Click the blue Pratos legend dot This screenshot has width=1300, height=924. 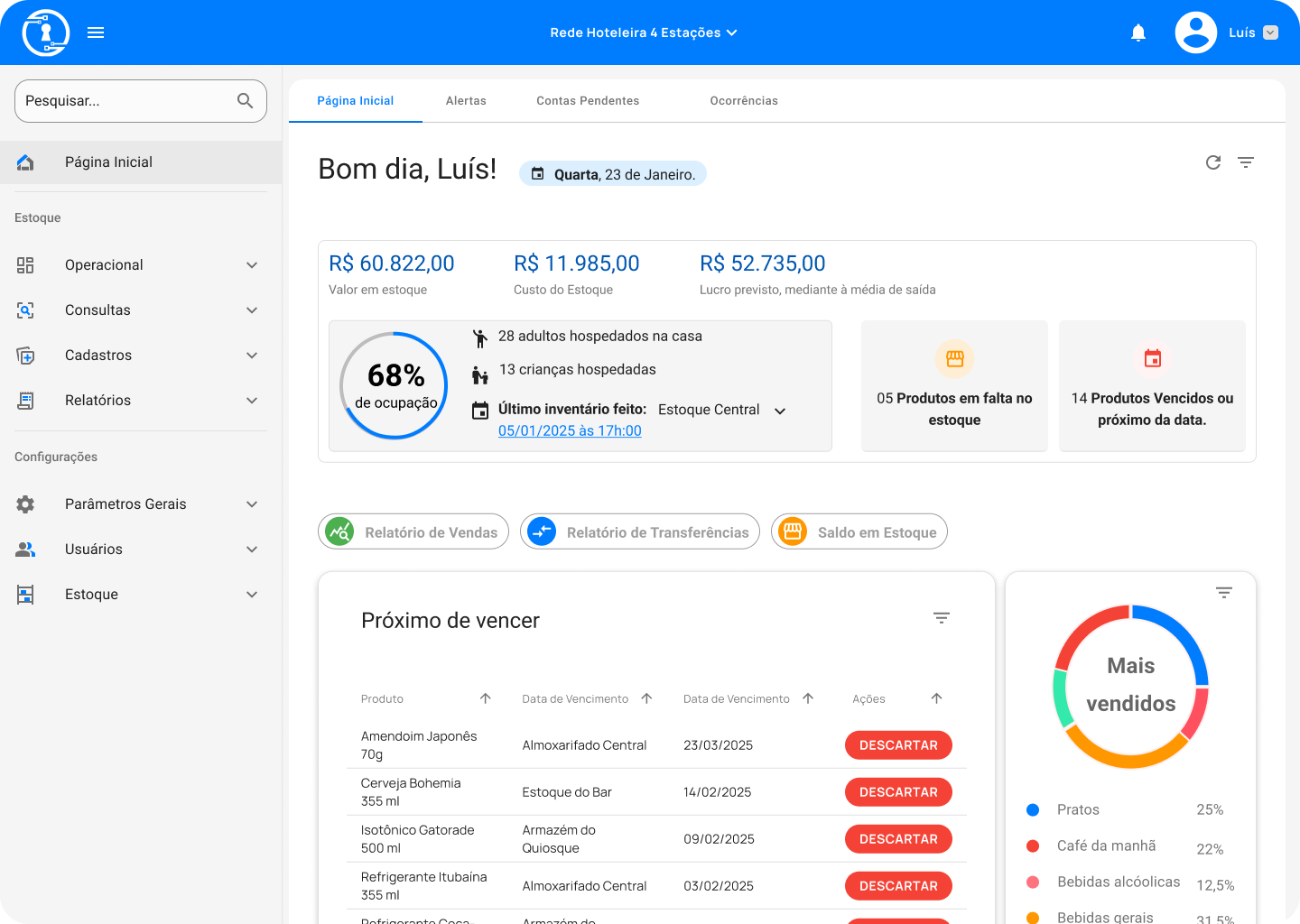tap(1033, 809)
